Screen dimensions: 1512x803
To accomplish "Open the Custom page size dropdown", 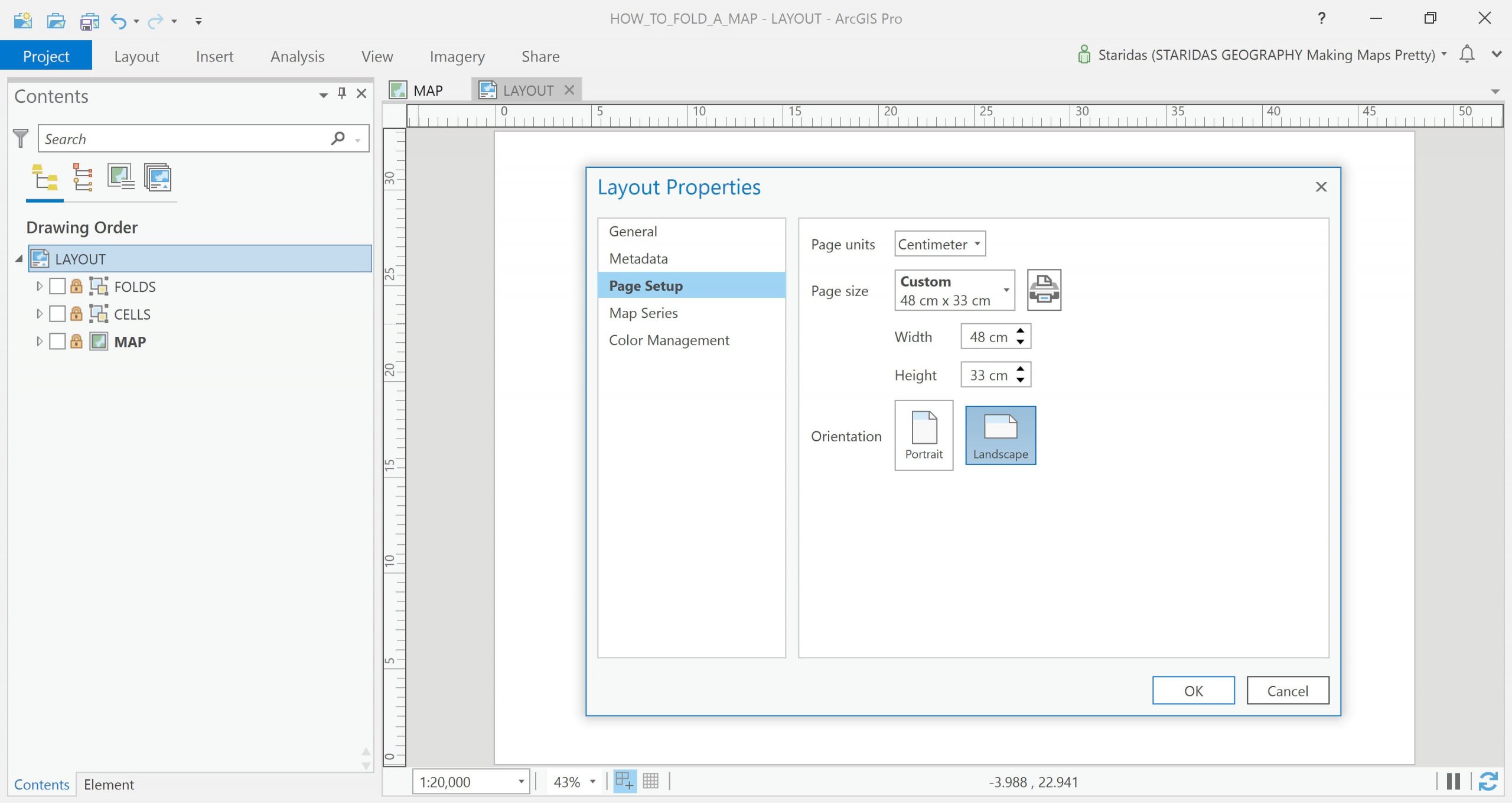I will pos(954,290).
